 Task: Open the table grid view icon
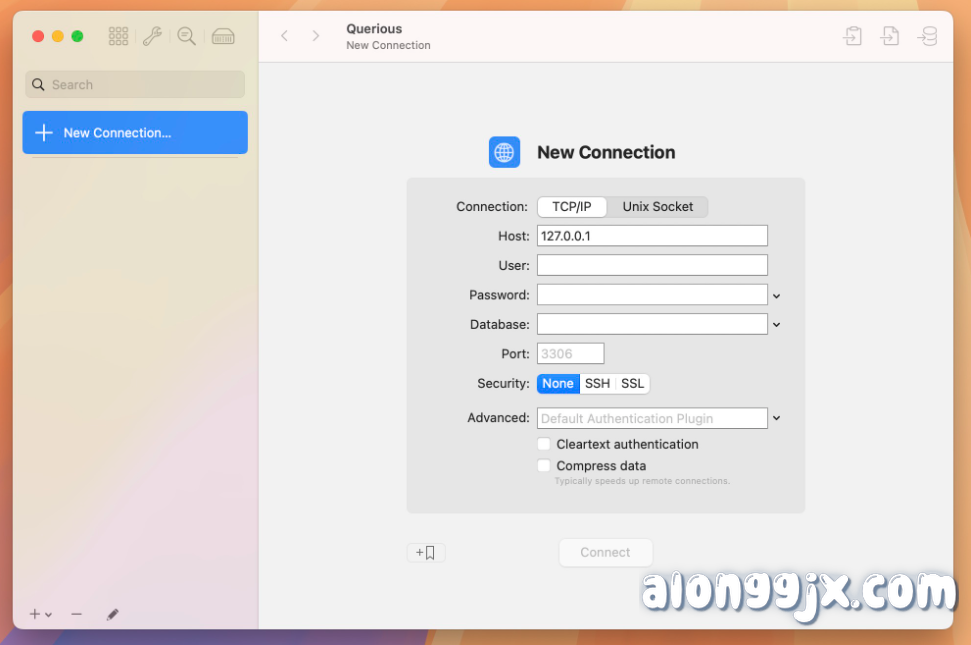pos(118,36)
